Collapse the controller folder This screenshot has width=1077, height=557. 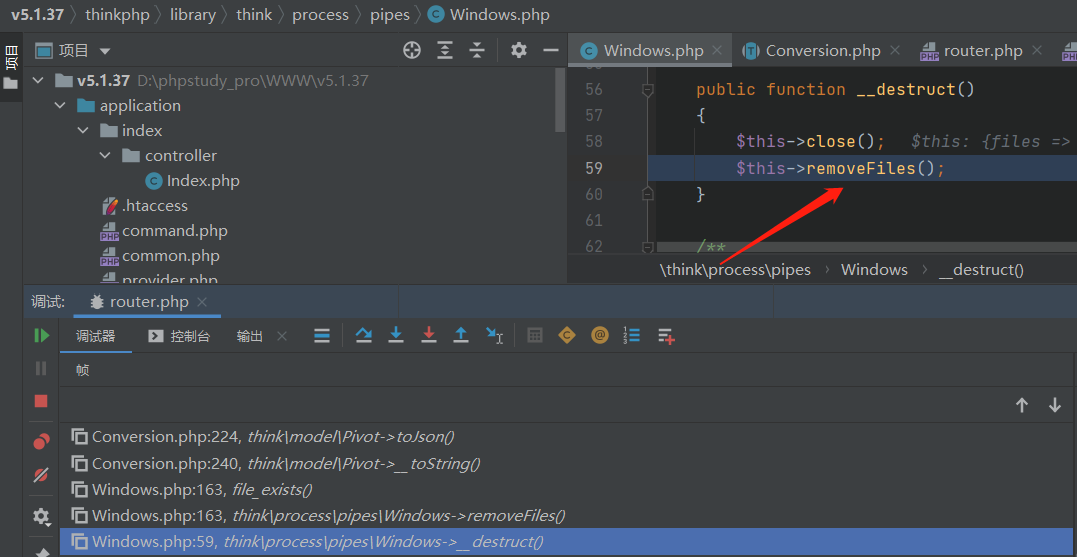tap(105, 156)
